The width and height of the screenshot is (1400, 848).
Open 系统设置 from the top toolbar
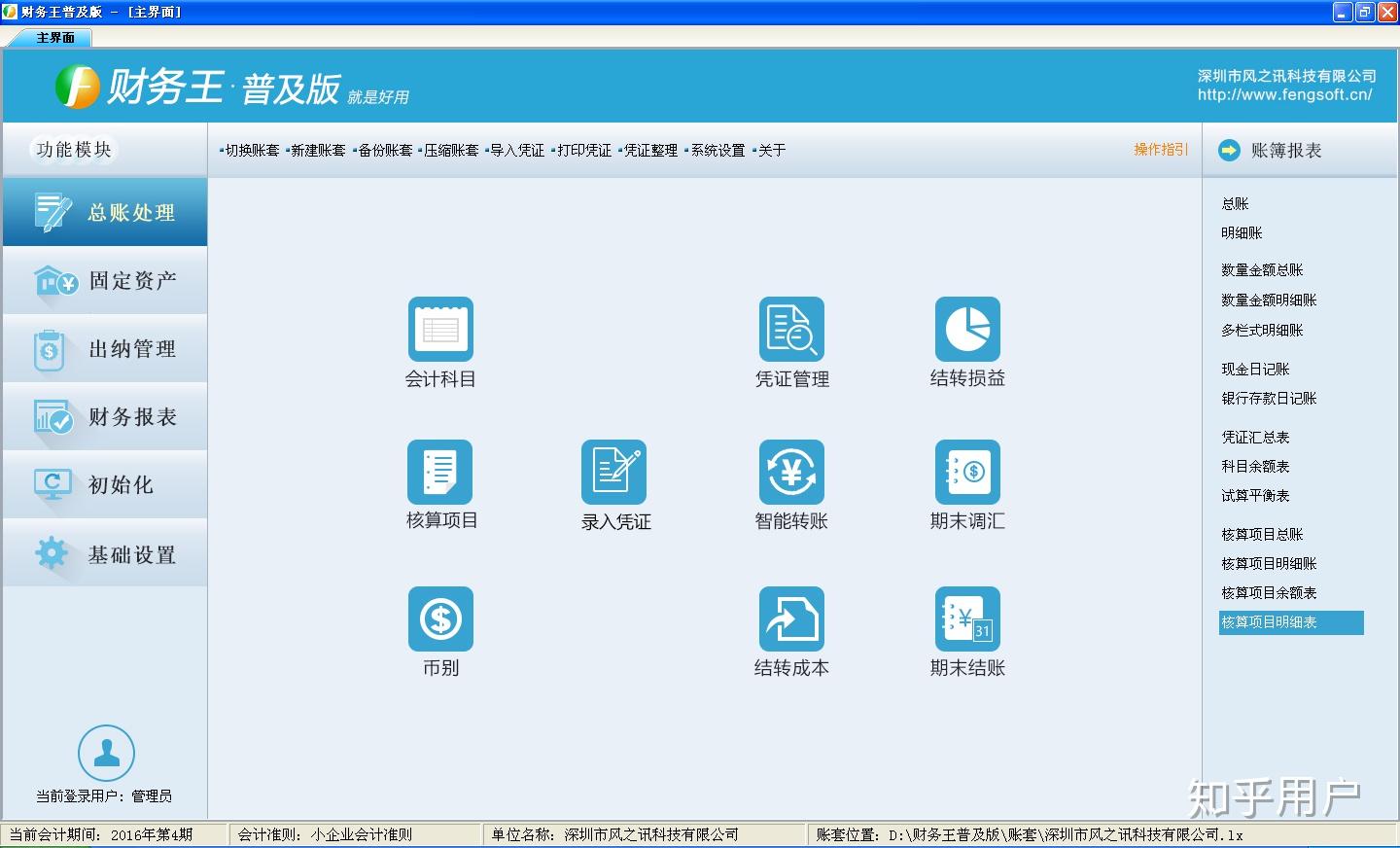(x=717, y=151)
